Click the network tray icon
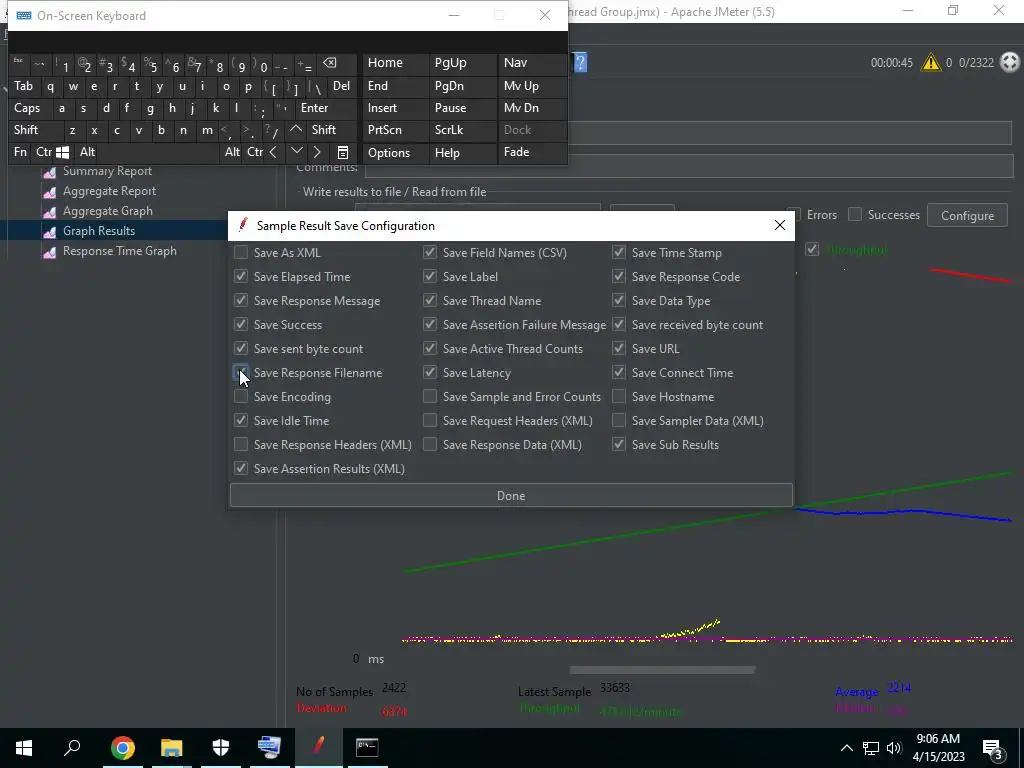1024x768 pixels. pyautogui.click(x=871, y=748)
